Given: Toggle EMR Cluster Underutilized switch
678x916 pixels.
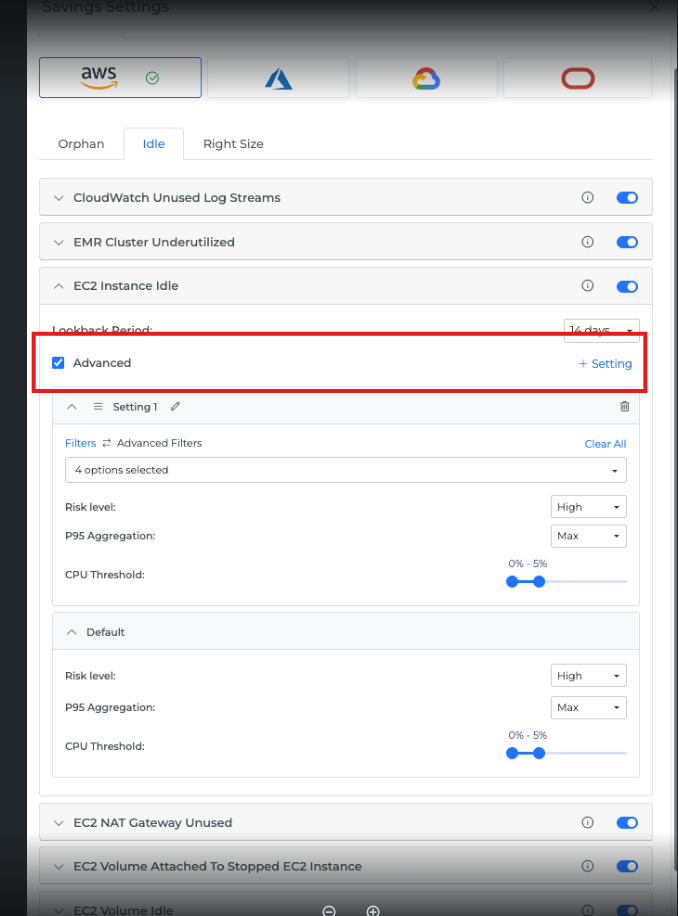Looking at the screenshot, I should point(627,242).
